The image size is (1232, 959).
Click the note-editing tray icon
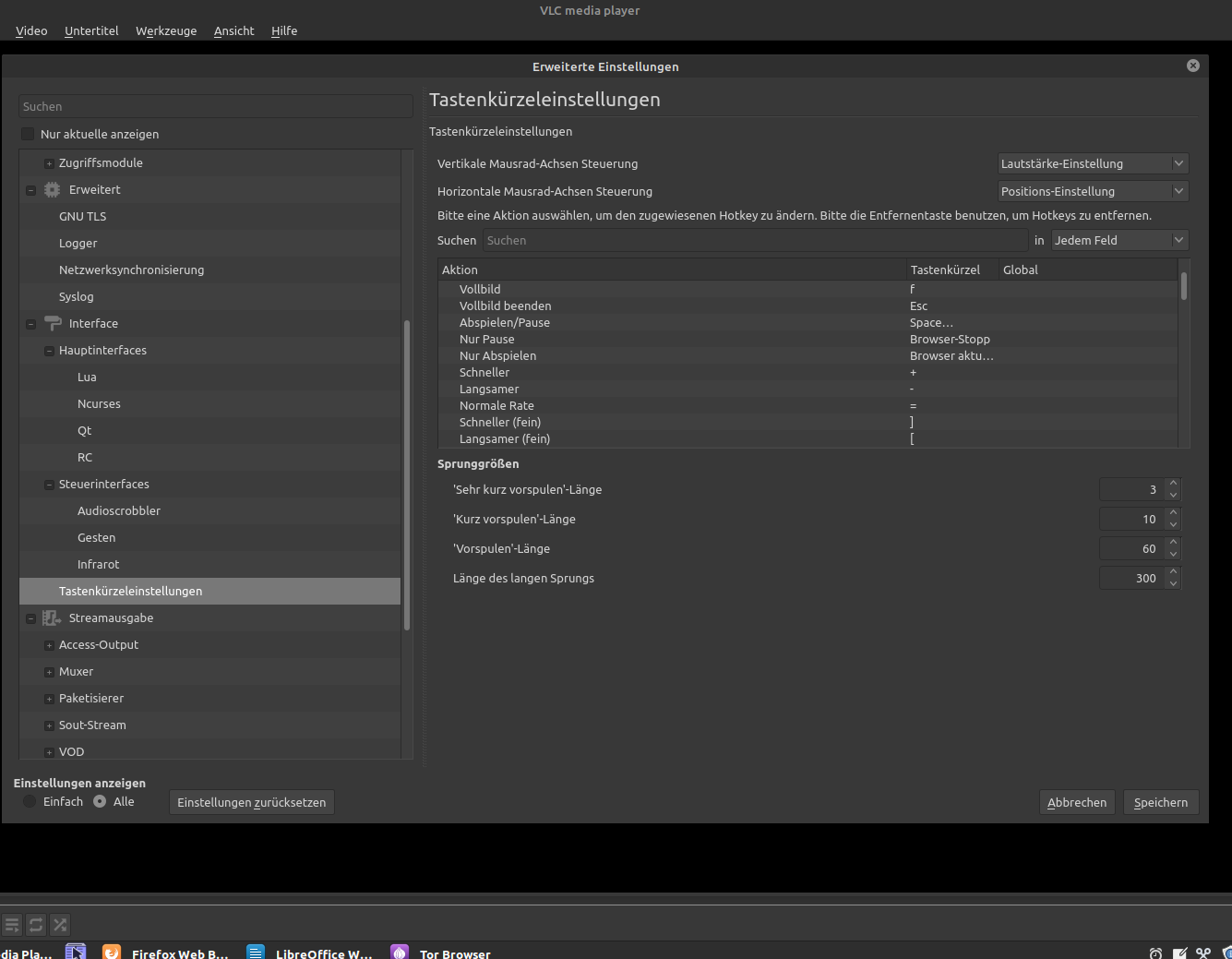[x=1179, y=953]
